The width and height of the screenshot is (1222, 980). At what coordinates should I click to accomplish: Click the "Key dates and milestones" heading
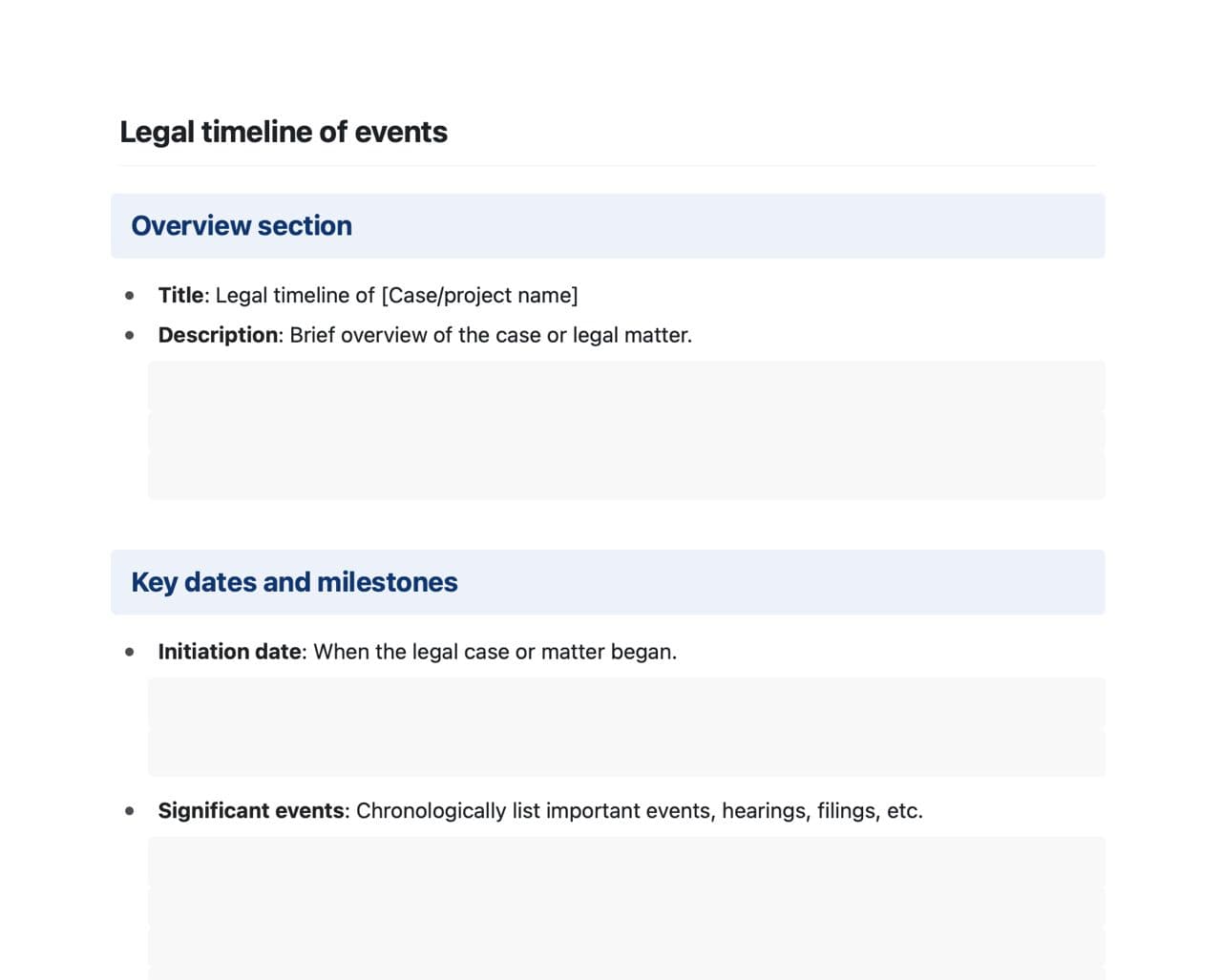(294, 582)
